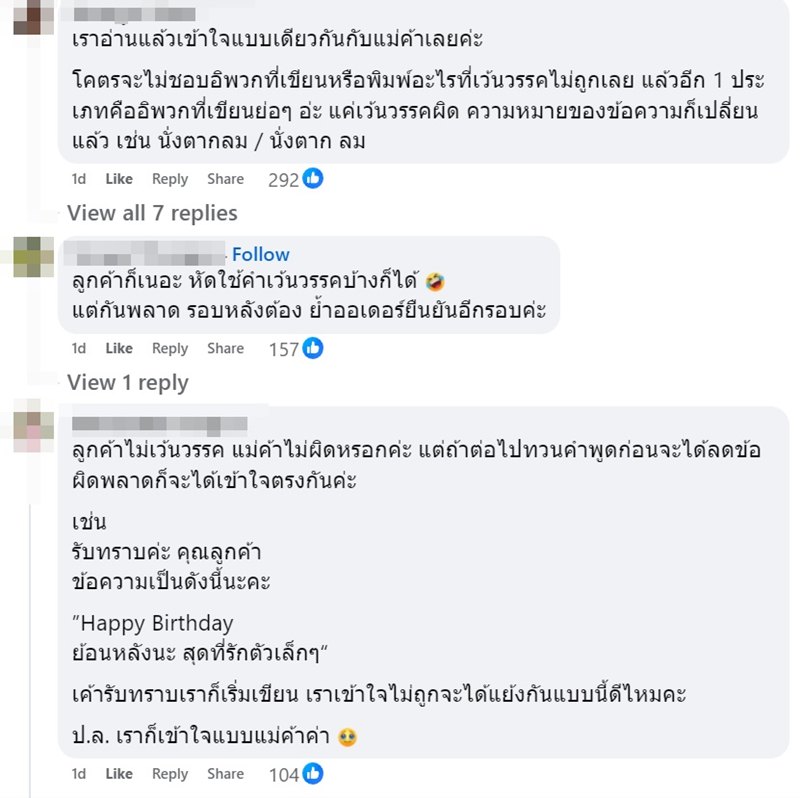Share the third comment
The width and height of the screenshot is (800, 798).
(226, 774)
